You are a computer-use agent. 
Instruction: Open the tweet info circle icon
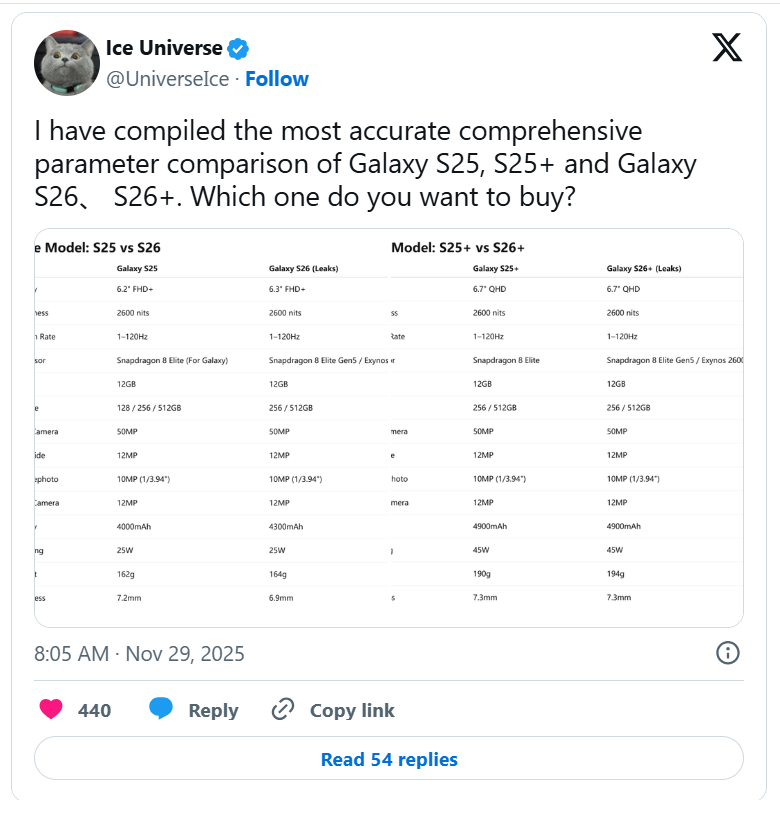[x=728, y=653]
